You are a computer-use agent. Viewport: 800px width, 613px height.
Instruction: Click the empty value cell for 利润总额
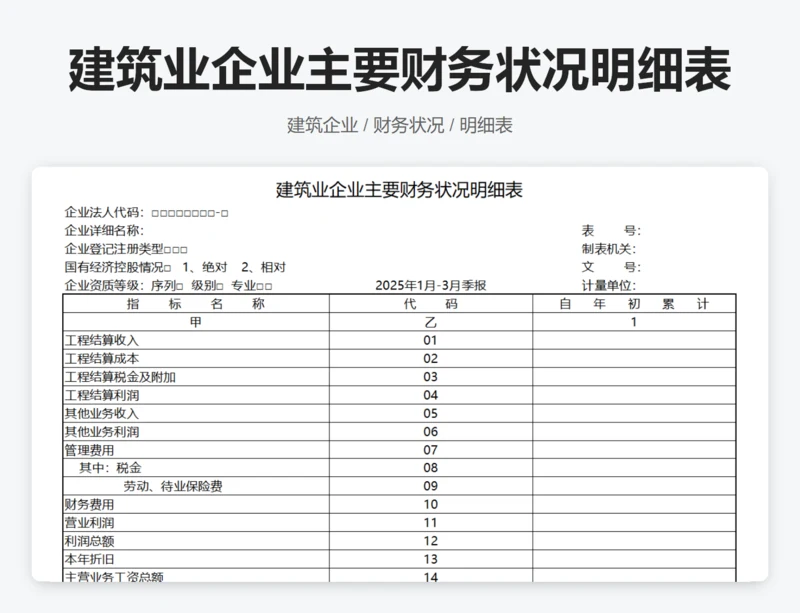coord(634,541)
